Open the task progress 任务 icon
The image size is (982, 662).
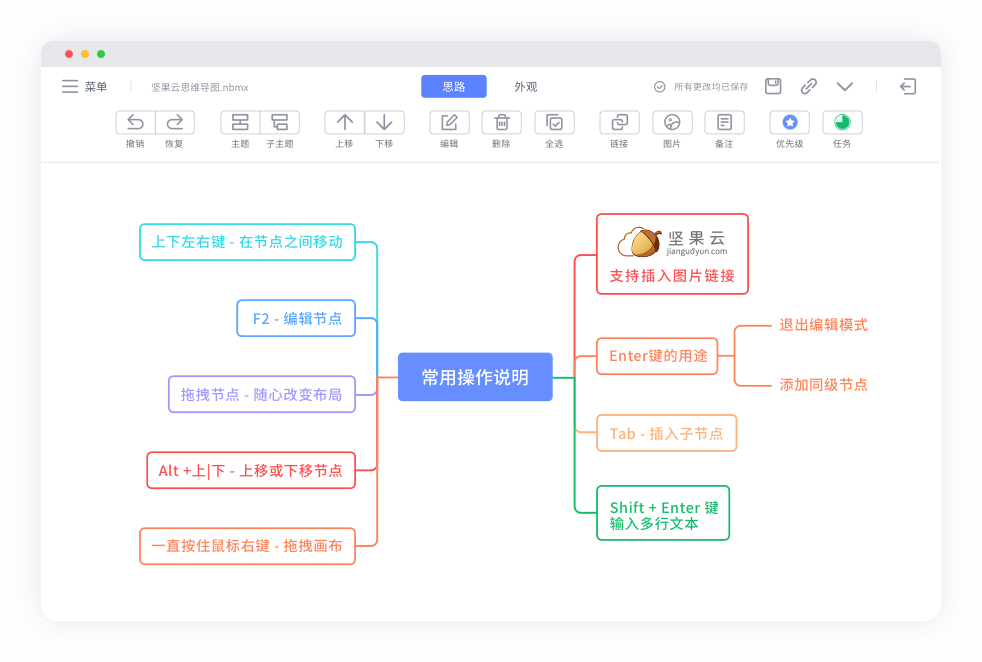[842, 122]
